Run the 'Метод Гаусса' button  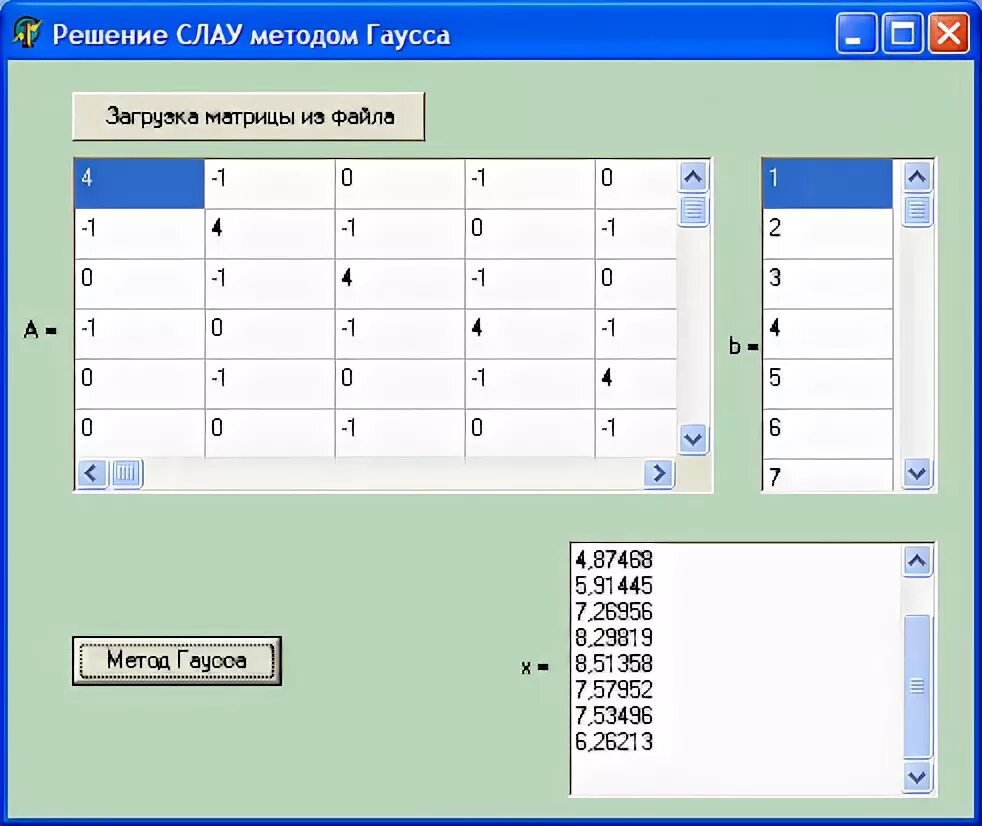point(177,661)
